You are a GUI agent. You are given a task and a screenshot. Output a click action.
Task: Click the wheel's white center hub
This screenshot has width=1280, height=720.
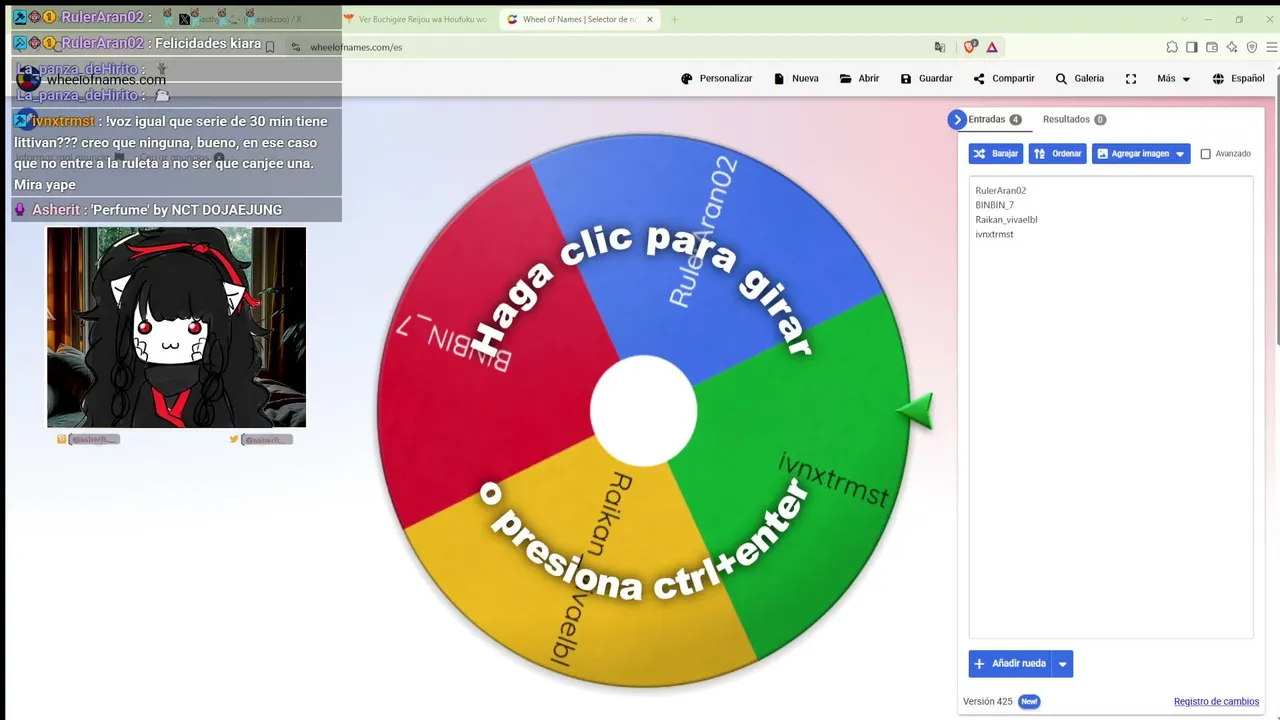[643, 411]
